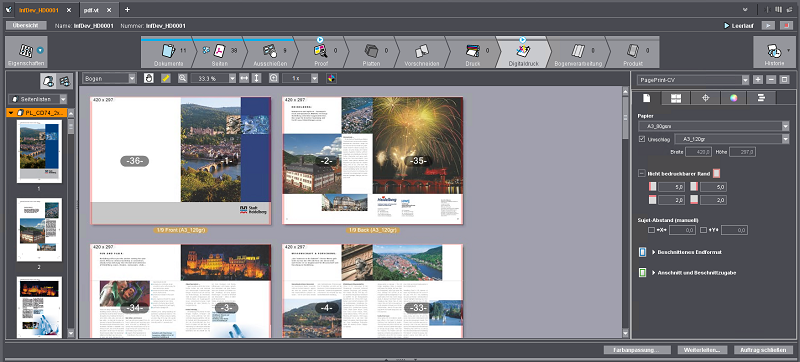Go to the Druck workflow step
Image resolution: width=800 pixels, height=362 pixels.
coord(472,53)
